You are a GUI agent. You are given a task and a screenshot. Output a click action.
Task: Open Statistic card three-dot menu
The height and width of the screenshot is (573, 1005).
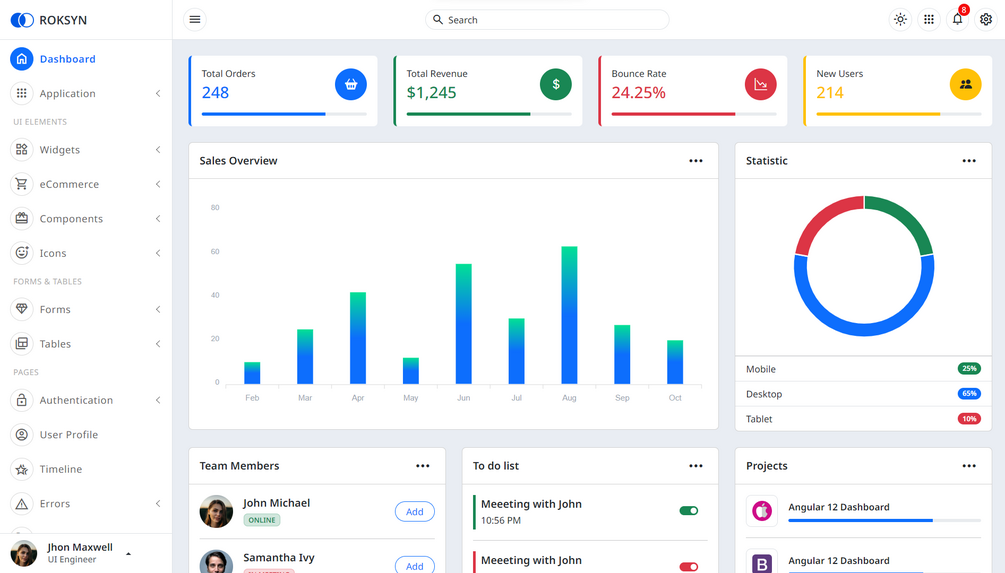point(969,161)
